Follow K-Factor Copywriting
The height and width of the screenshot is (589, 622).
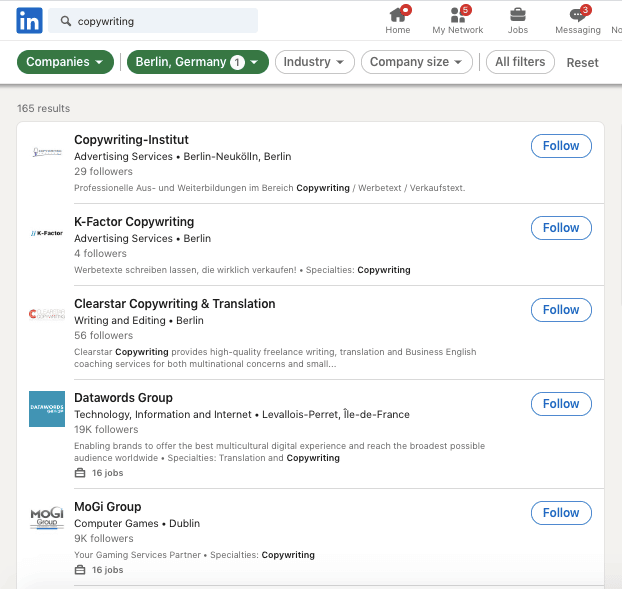point(561,228)
